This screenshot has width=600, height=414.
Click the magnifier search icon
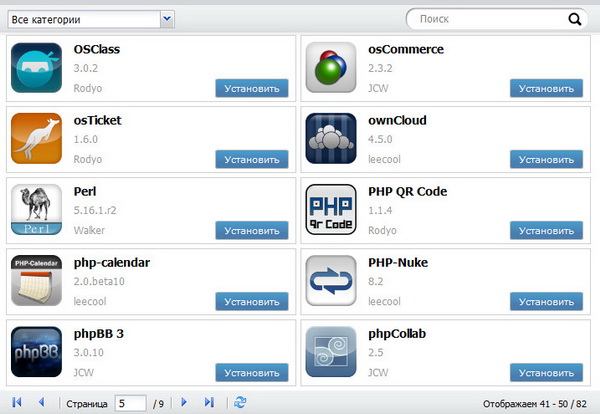pos(574,18)
